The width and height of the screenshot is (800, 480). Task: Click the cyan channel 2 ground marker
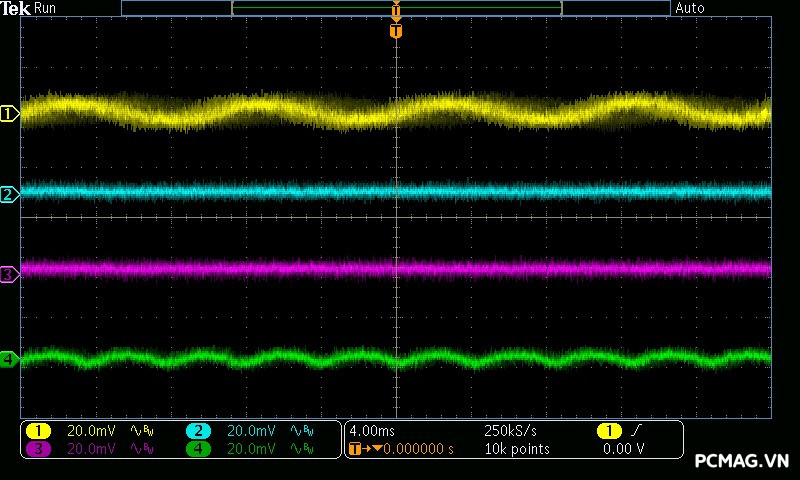tap(9, 194)
